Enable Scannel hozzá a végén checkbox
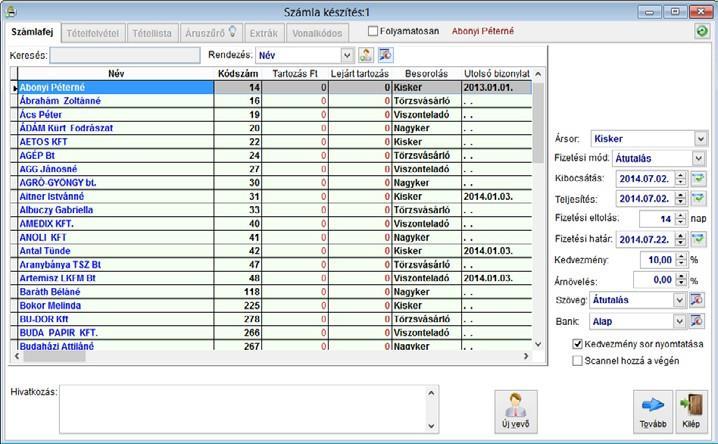The height and width of the screenshot is (444, 718). (x=577, y=361)
